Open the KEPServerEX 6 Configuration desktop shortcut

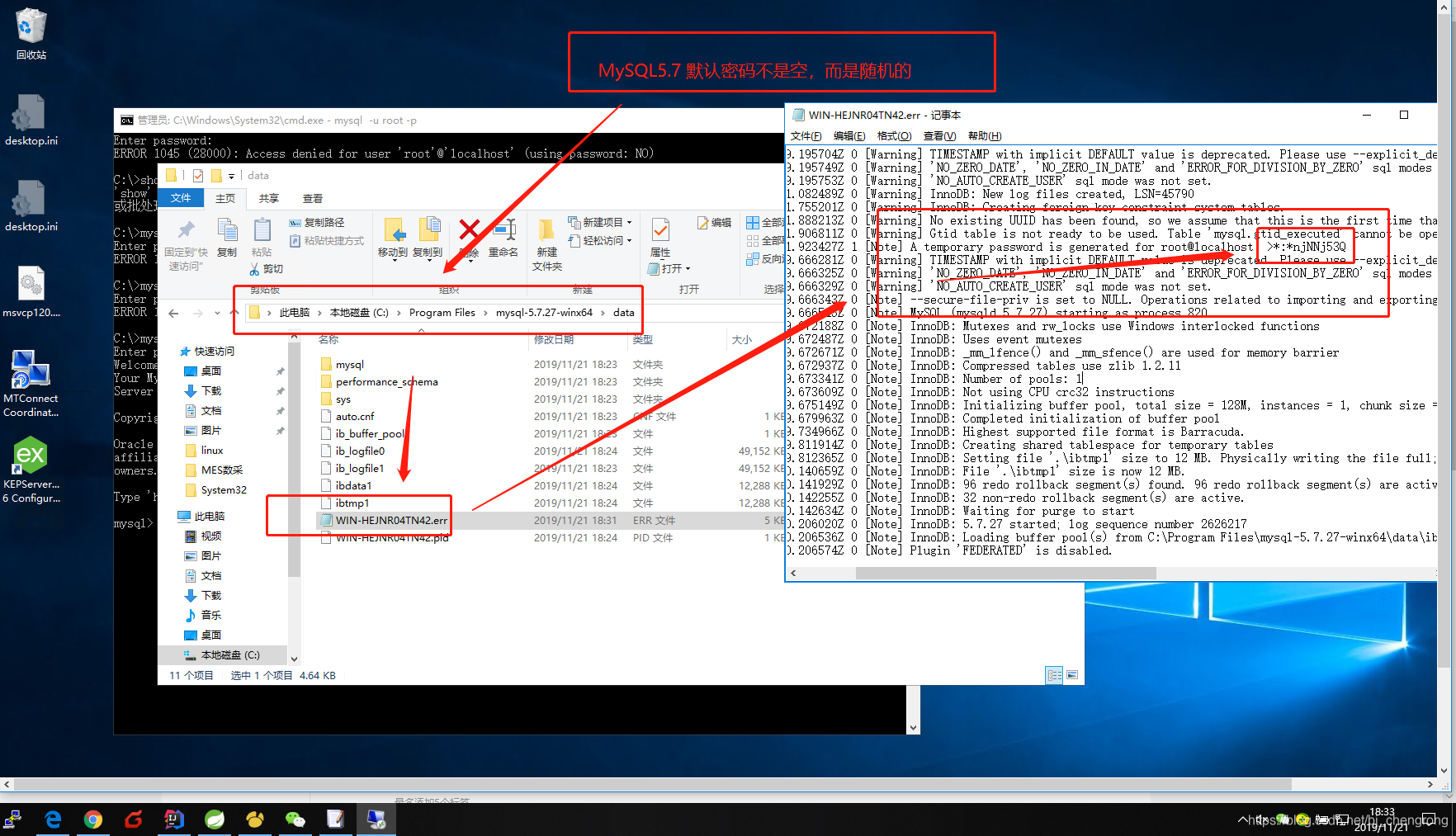click(x=31, y=470)
